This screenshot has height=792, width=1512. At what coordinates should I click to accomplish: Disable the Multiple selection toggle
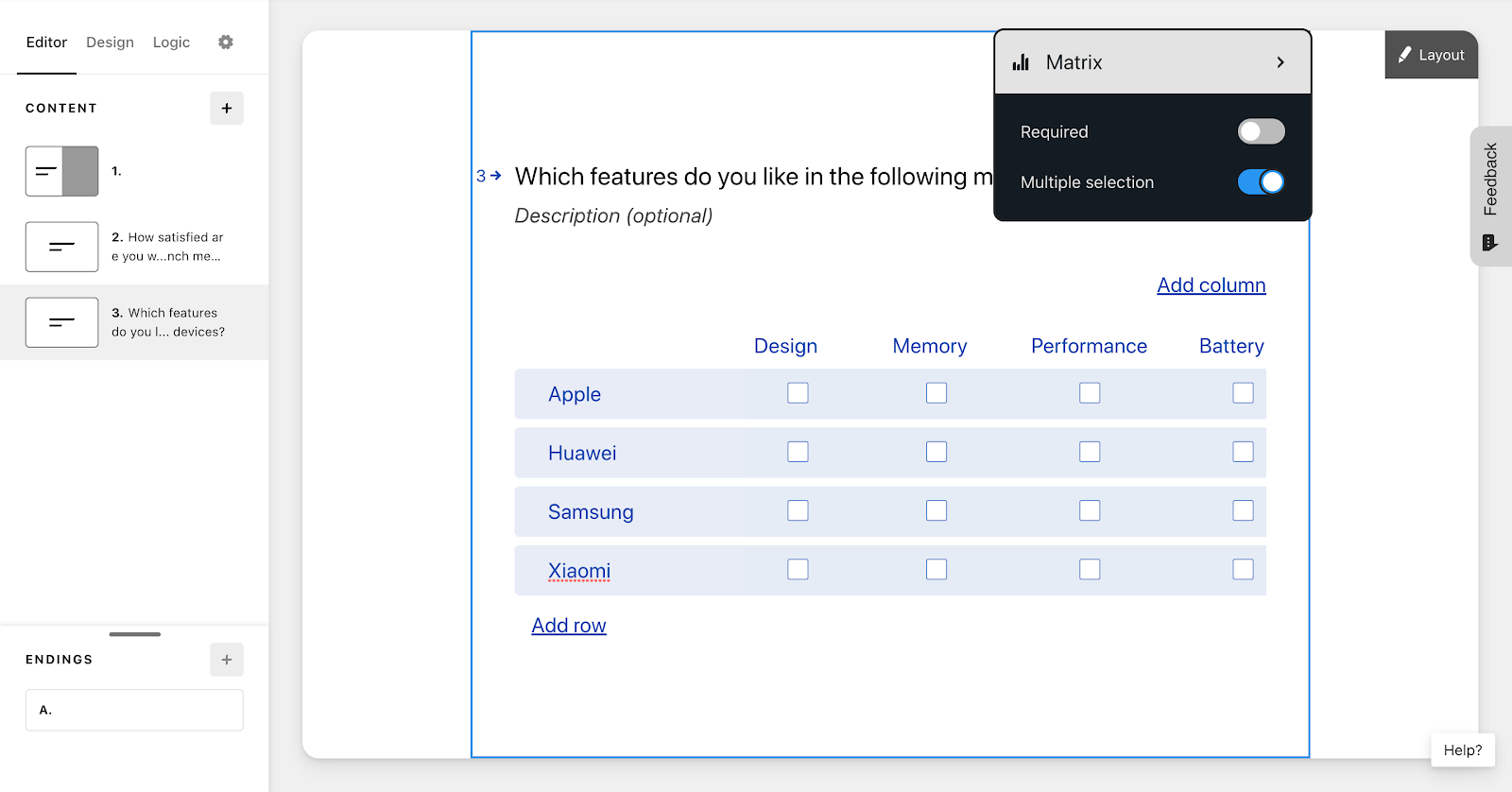tap(1261, 182)
